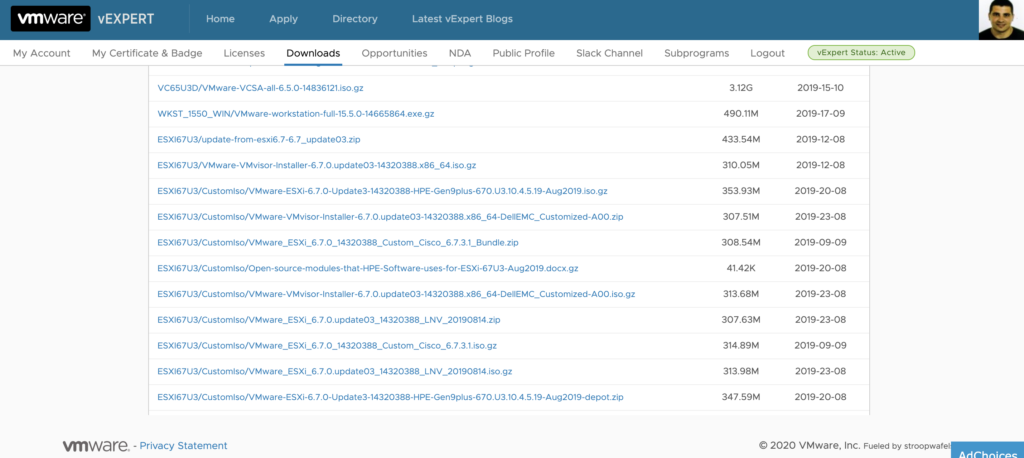The height and width of the screenshot is (458, 1024).
Task: Open the Directory menu item
Action: 355,19
